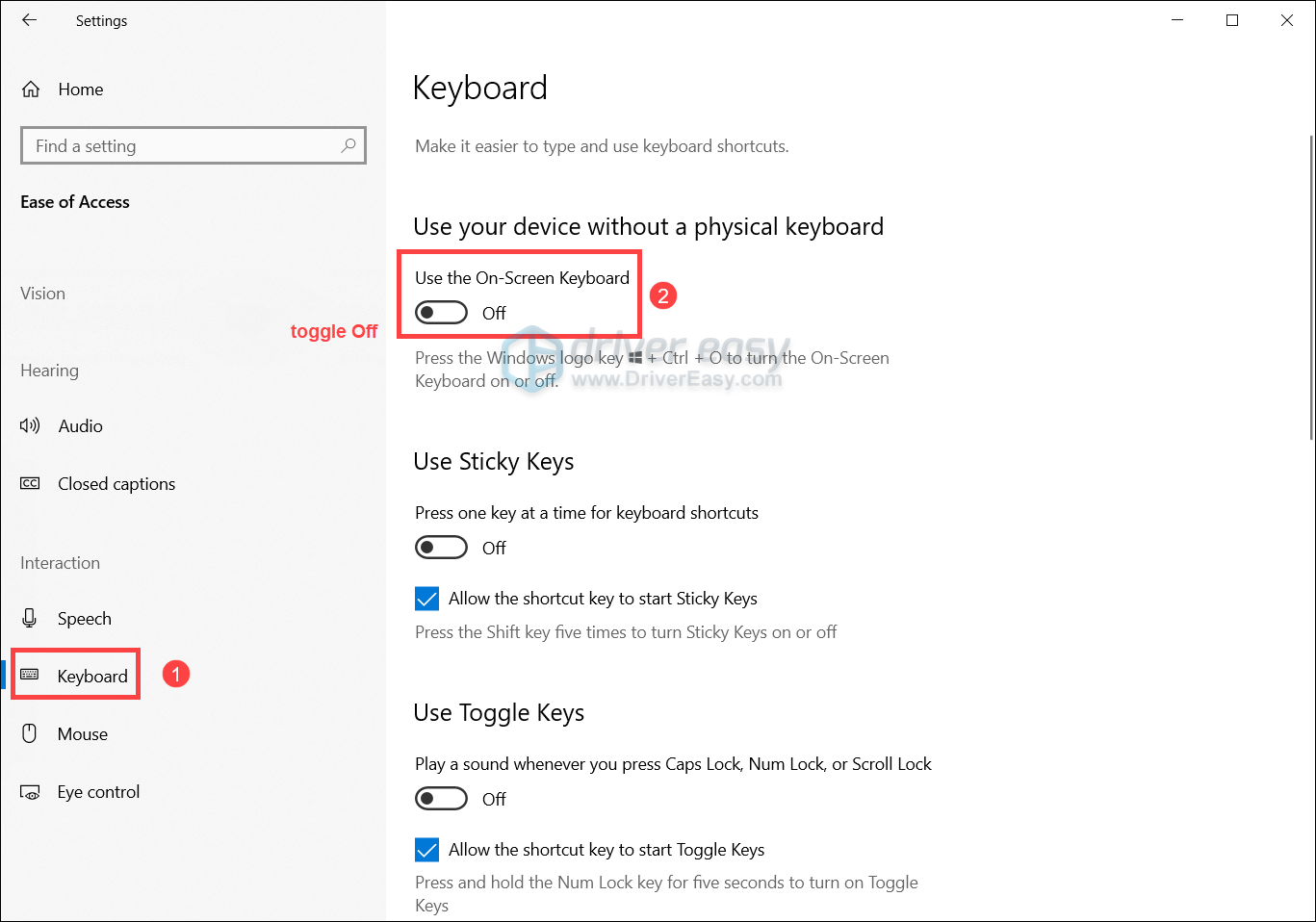Enable the Toggle Keys sound switch
The width and height of the screenshot is (1316, 922).
441,798
